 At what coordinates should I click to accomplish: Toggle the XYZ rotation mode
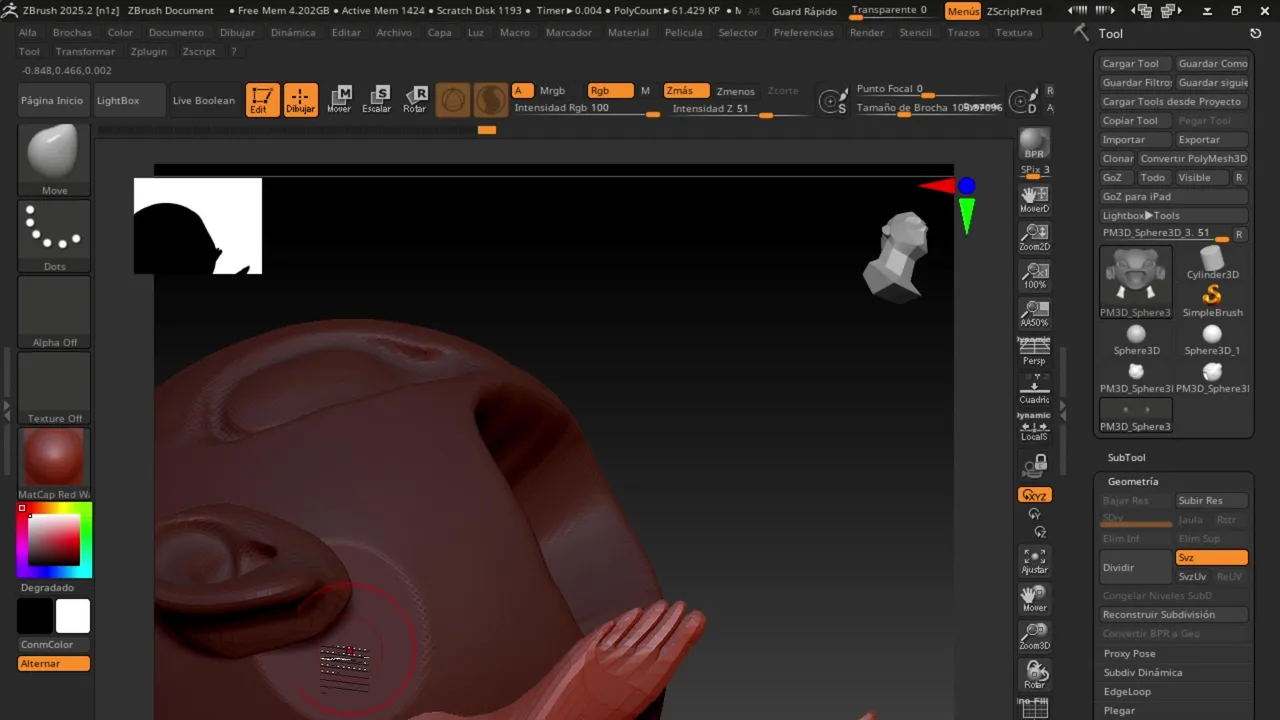point(1035,495)
